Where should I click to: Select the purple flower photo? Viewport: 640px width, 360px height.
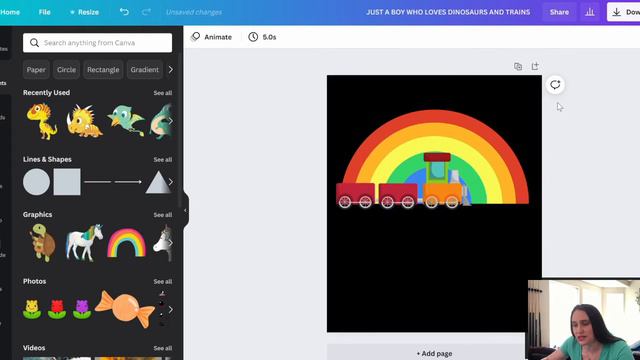pyautogui.click(x=82, y=309)
